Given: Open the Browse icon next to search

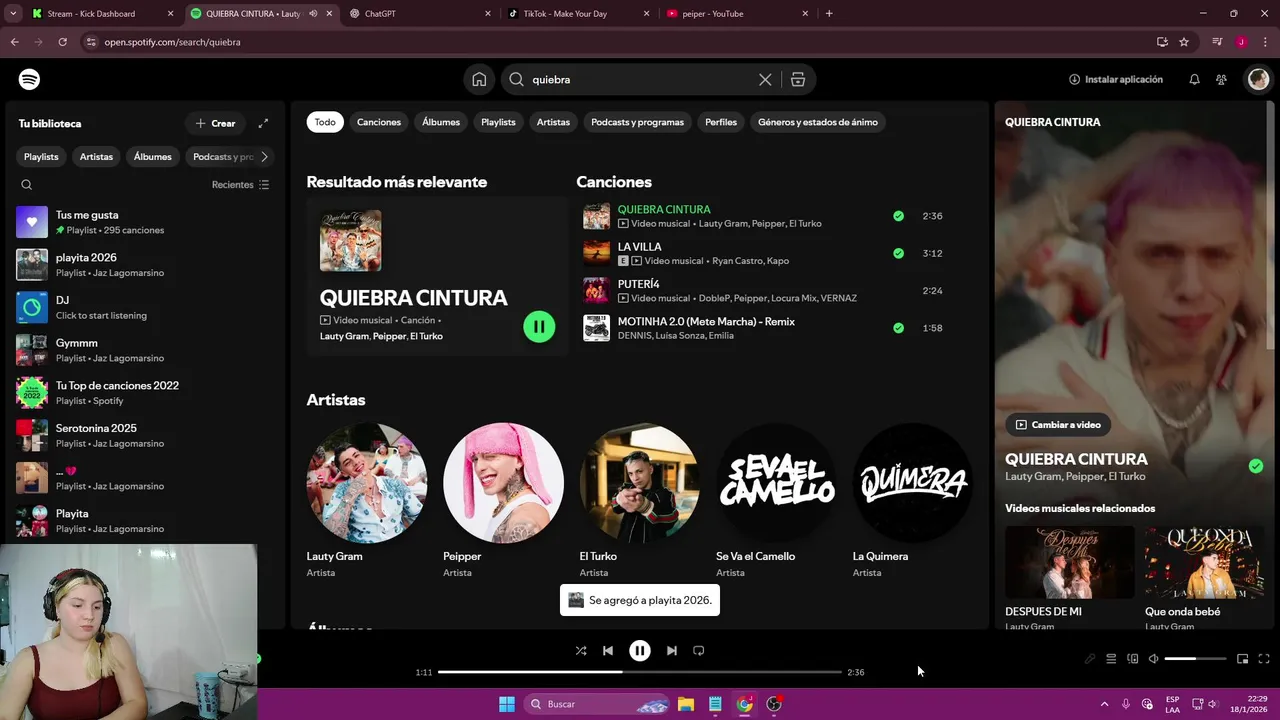Looking at the screenshot, I should [x=798, y=79].
